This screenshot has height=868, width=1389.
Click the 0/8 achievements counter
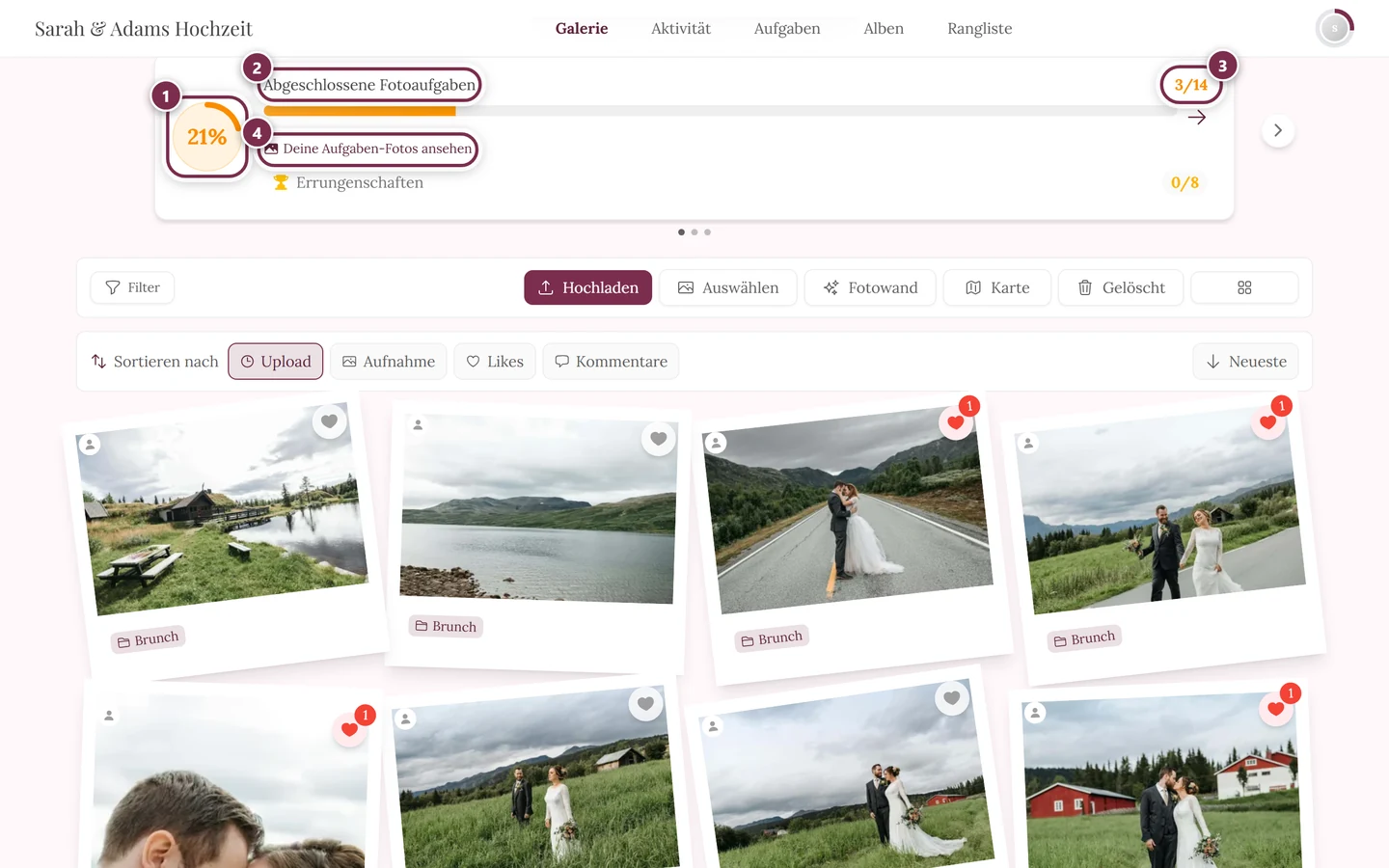coord(1185,182)
